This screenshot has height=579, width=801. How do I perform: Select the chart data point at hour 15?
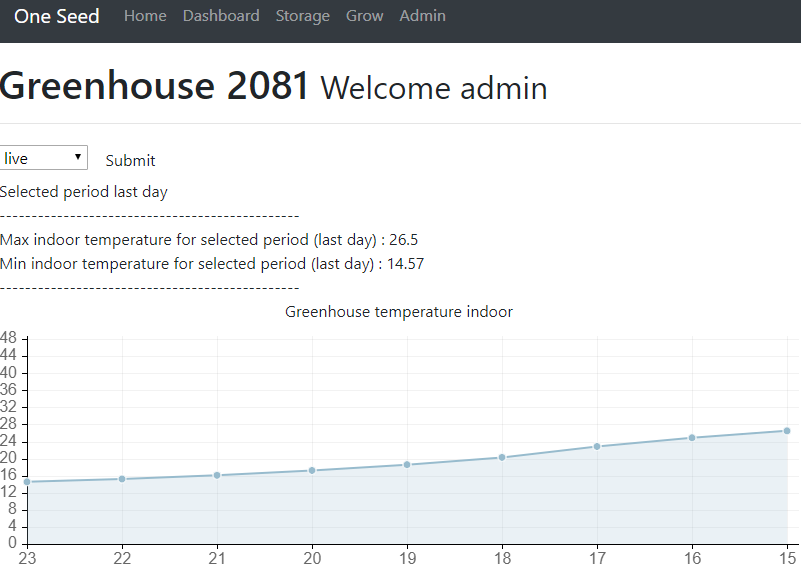[x=787, y=431]
